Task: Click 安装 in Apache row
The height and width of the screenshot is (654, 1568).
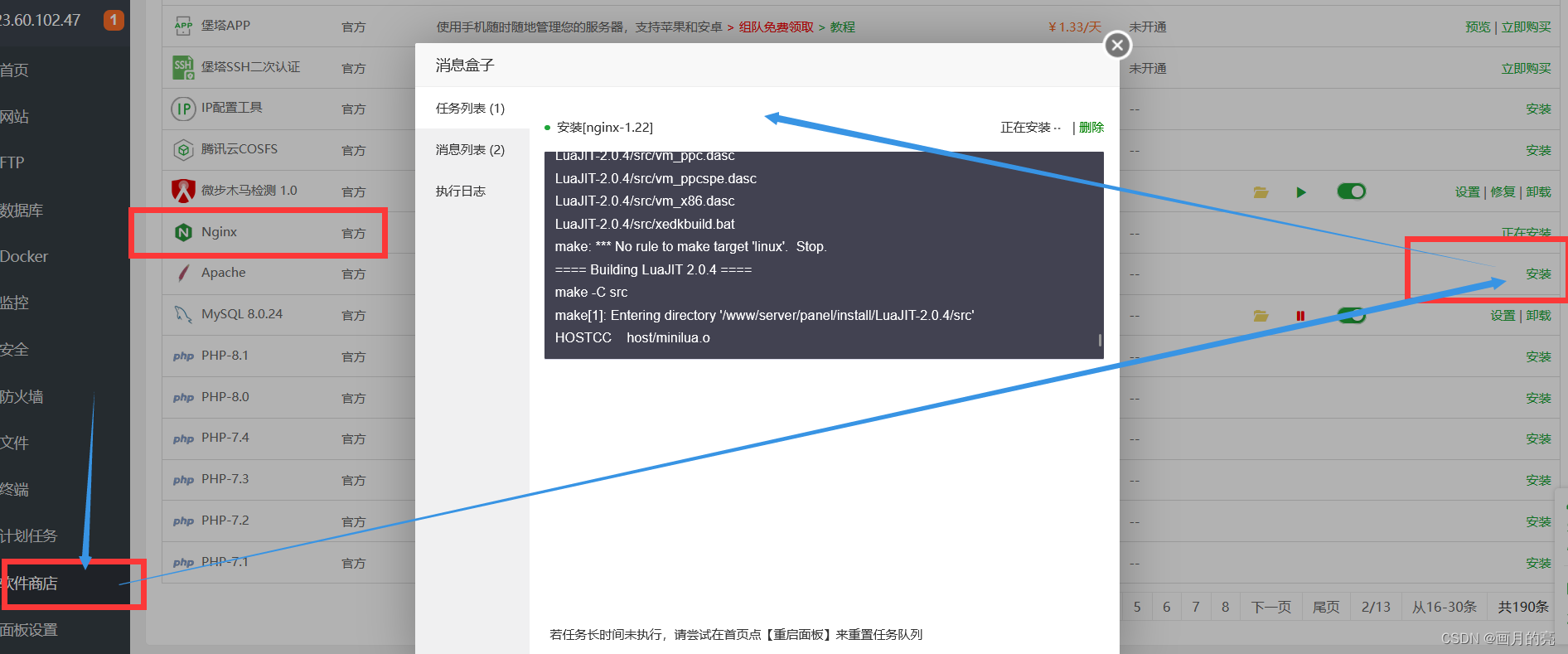Action: [1539, 274]
